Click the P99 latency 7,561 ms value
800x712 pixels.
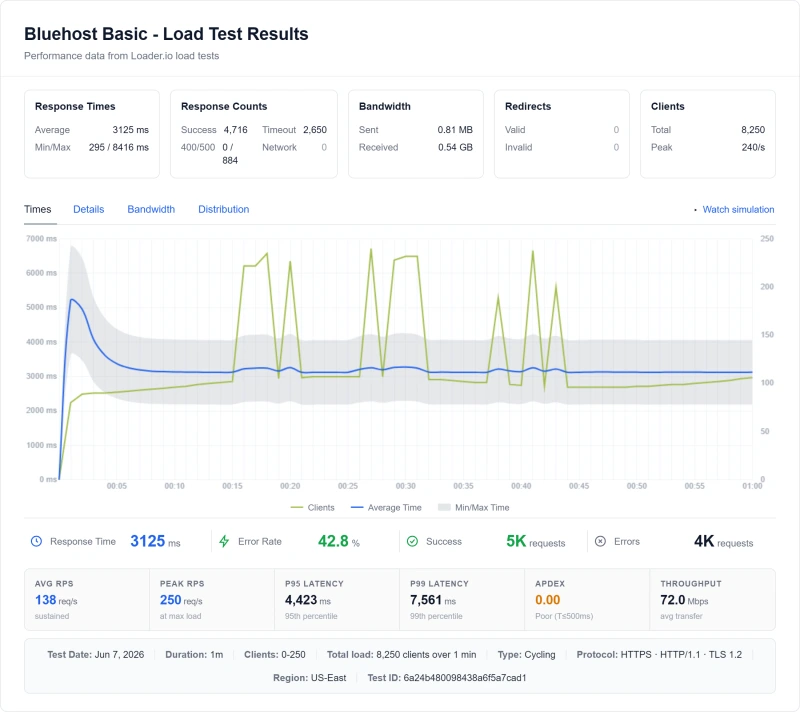tap(433, 600)
